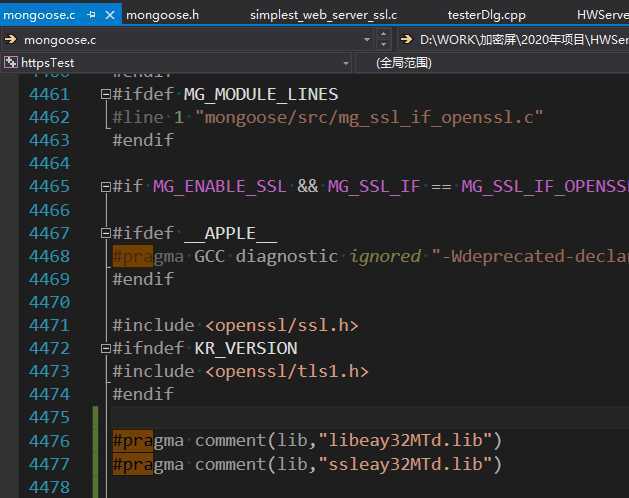Pin the mongoose.c tab

[x=92, y=14]
